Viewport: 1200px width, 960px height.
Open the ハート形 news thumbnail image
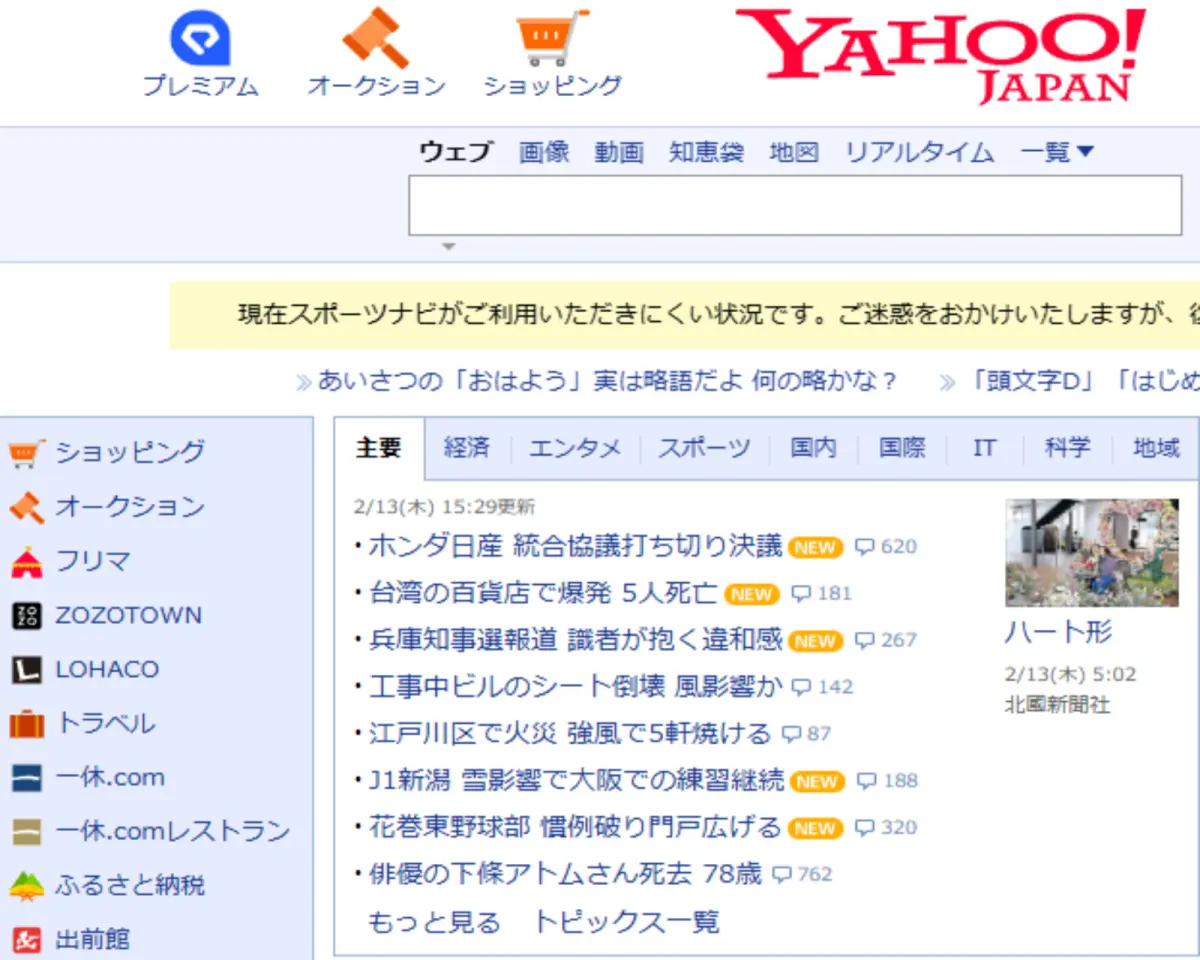click(x=1091, y=553)
